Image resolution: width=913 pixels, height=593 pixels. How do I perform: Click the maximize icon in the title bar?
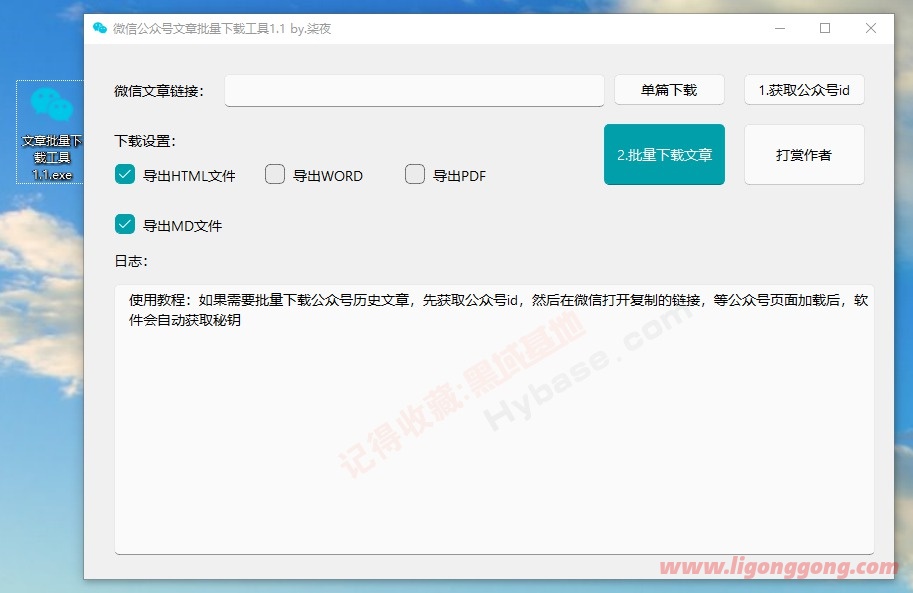825,29
